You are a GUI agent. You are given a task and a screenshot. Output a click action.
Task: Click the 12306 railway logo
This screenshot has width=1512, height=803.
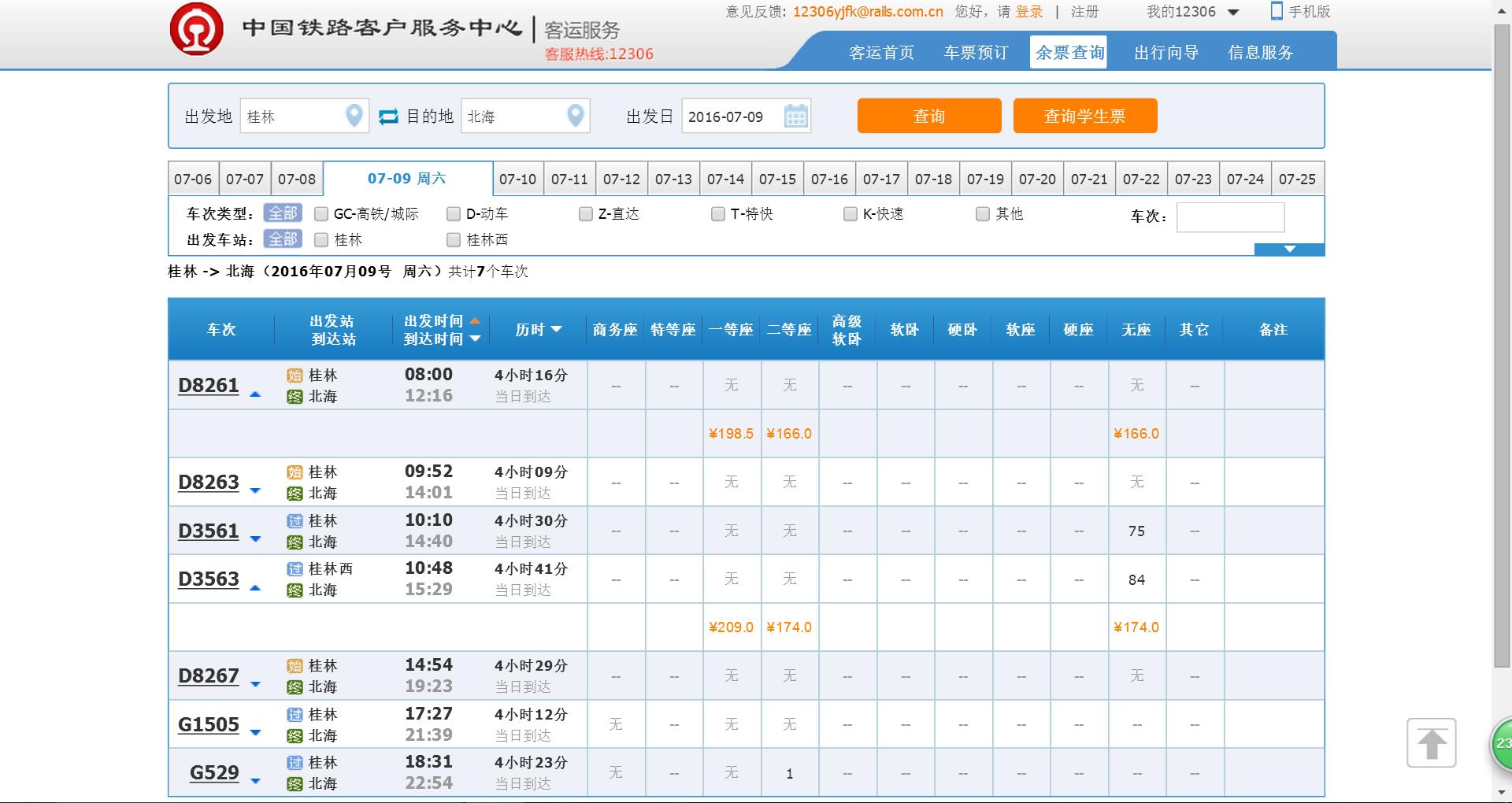(196, 30)
